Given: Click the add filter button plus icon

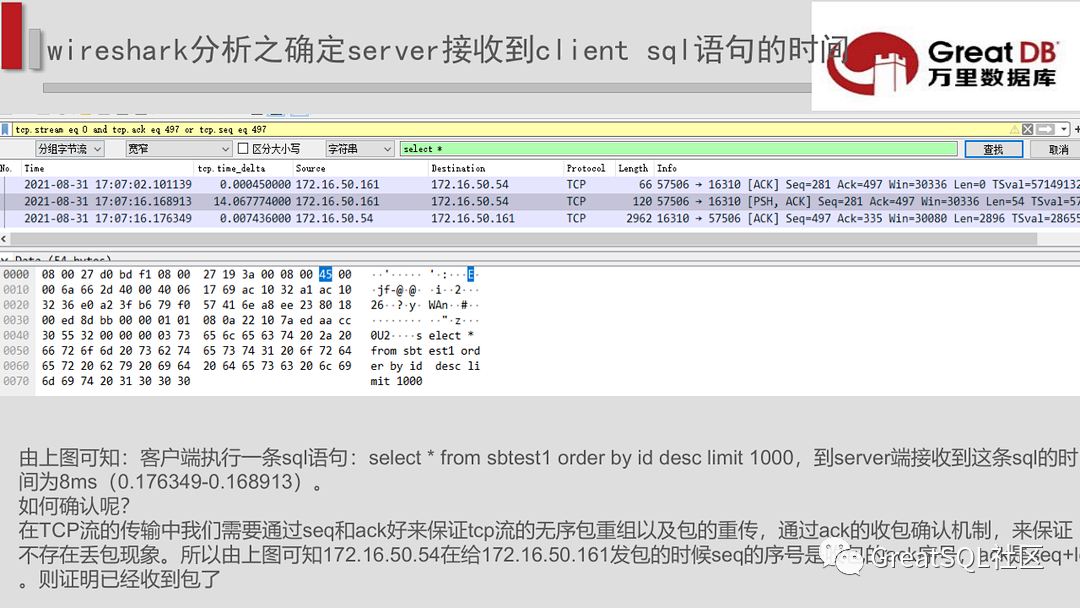Looking at the screenshot, I should (x=1077, y=129).
